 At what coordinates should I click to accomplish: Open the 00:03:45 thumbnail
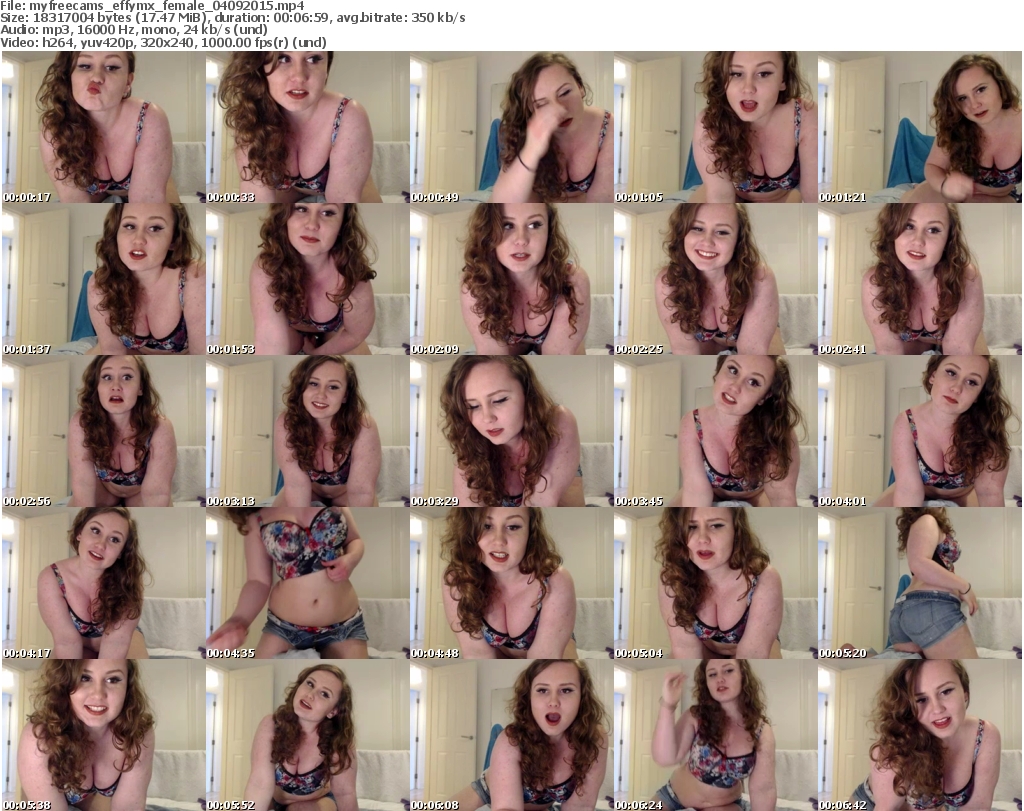716,431
